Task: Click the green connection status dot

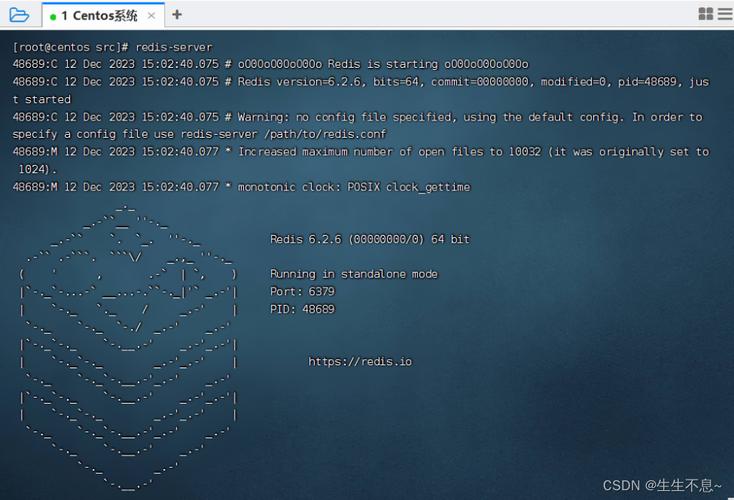Action: point(53,17)
